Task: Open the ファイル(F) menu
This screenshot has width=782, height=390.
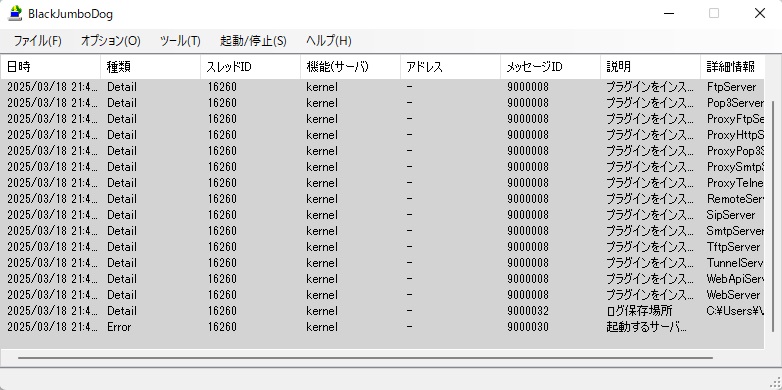Action: tap(37, 41)
